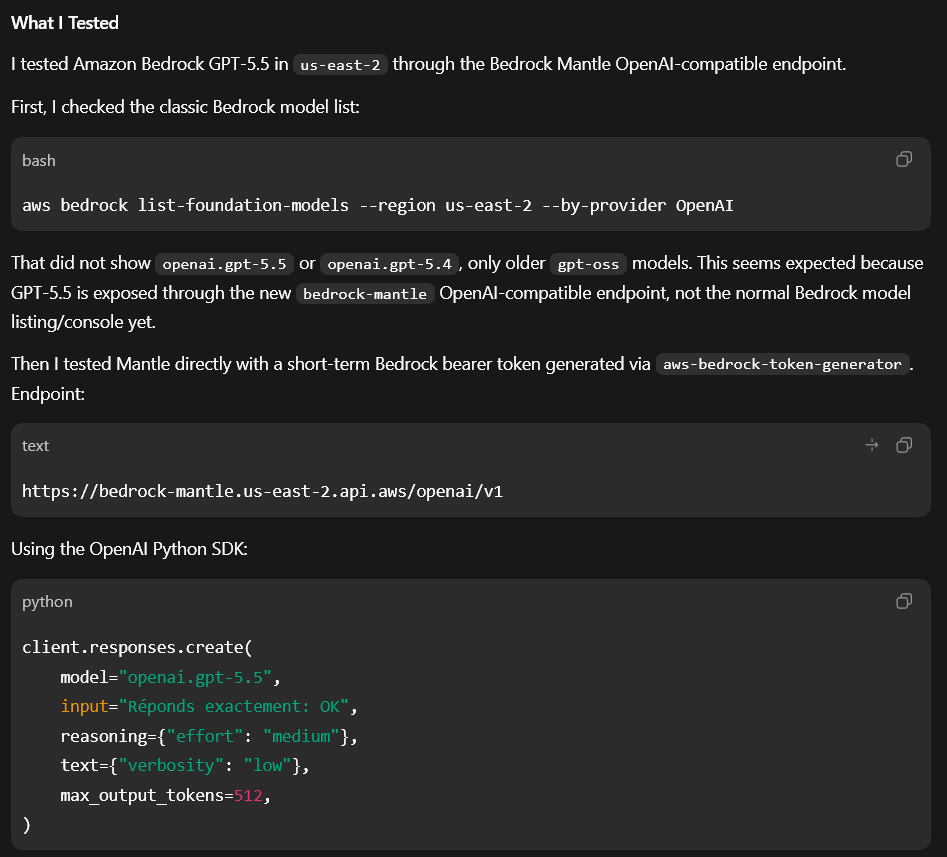Image resolution: width=947 pixels, height=857 pixels.
Task: Click the reasoning effort medium line
Action: tap(209, 736)
